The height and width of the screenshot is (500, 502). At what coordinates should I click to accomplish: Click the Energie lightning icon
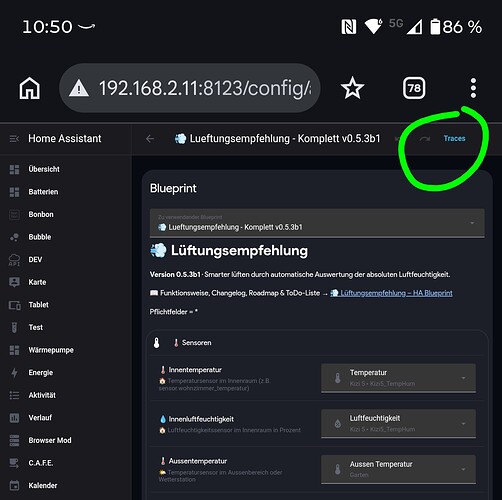tap(14, 373)
